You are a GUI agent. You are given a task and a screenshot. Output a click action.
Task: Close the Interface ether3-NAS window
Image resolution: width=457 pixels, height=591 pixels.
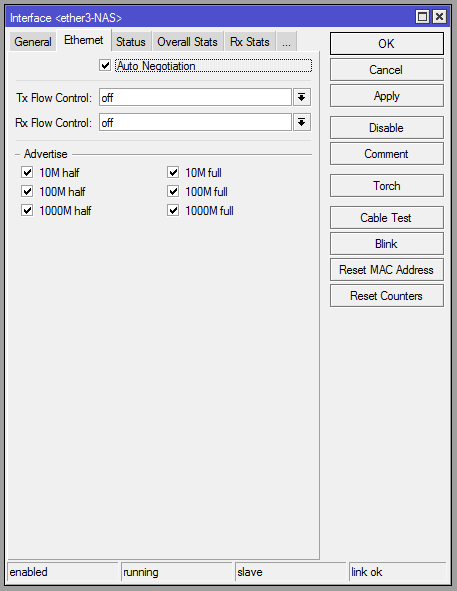[x=439, y=17]
